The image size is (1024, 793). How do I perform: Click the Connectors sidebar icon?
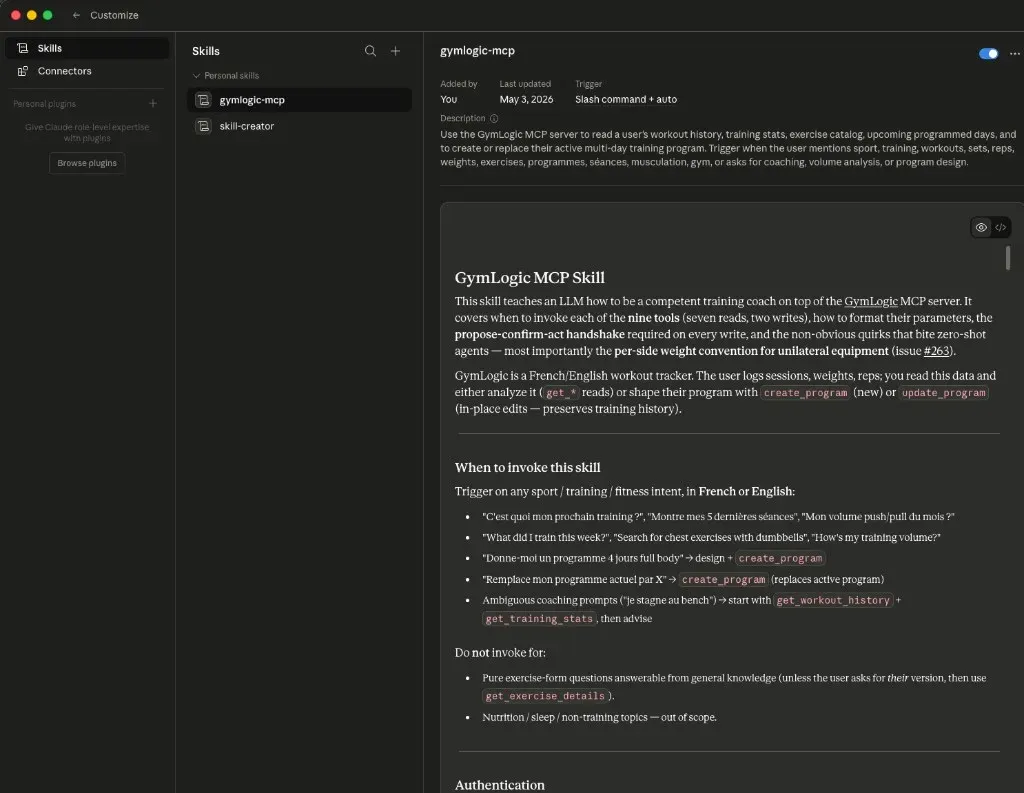(x=23, y=71)
